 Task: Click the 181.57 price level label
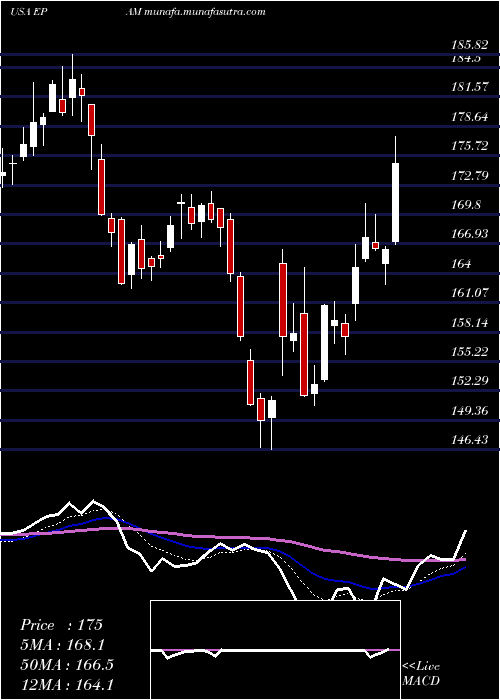470,87
